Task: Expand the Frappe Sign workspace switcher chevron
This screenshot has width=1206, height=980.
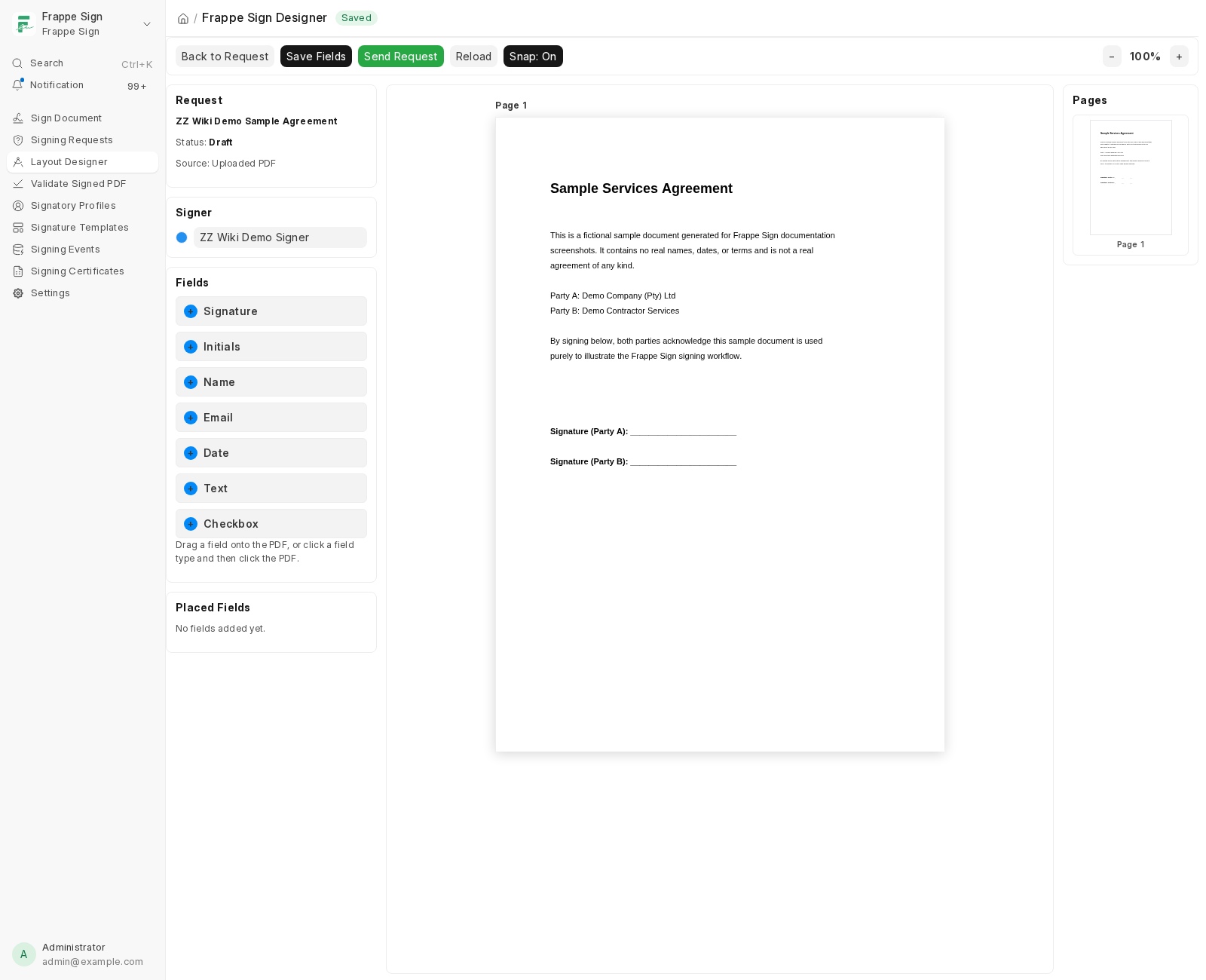Action: [x=147, y=24]
